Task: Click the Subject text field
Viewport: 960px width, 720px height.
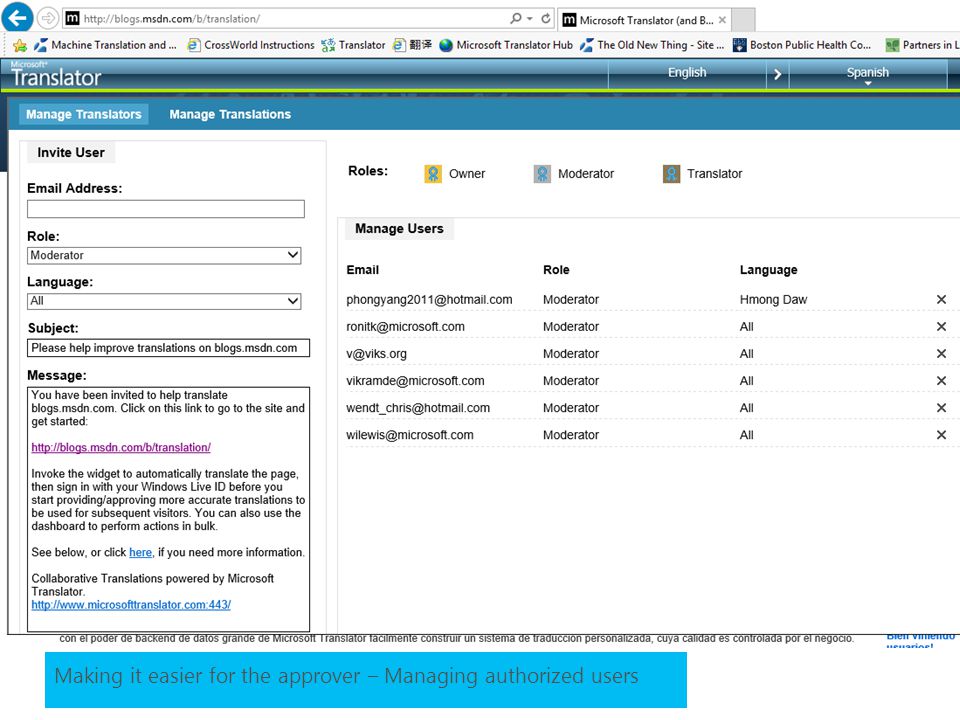Action: (x=168, y=348)
